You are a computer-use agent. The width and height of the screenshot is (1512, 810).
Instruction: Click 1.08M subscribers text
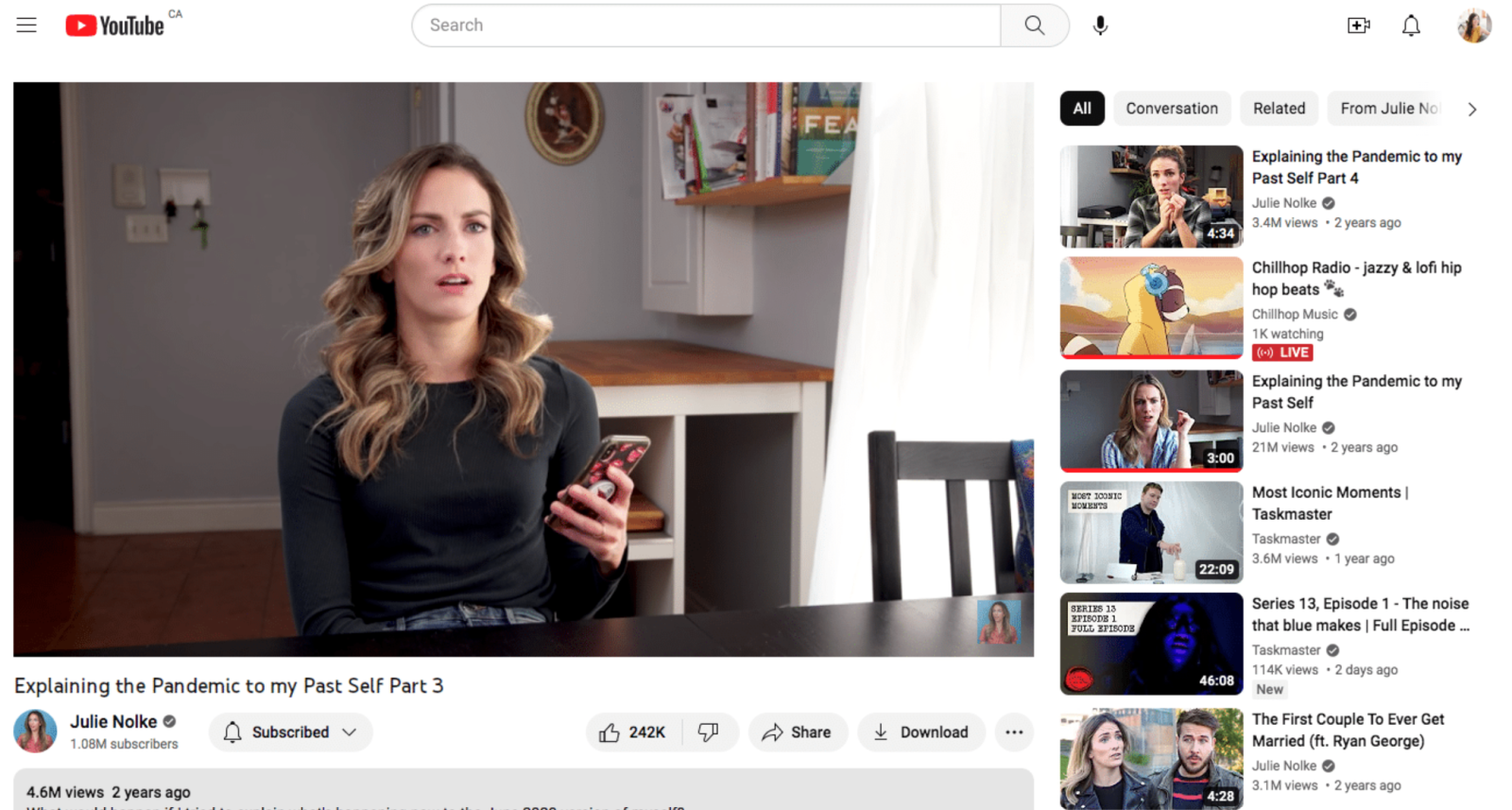point(124,744)
